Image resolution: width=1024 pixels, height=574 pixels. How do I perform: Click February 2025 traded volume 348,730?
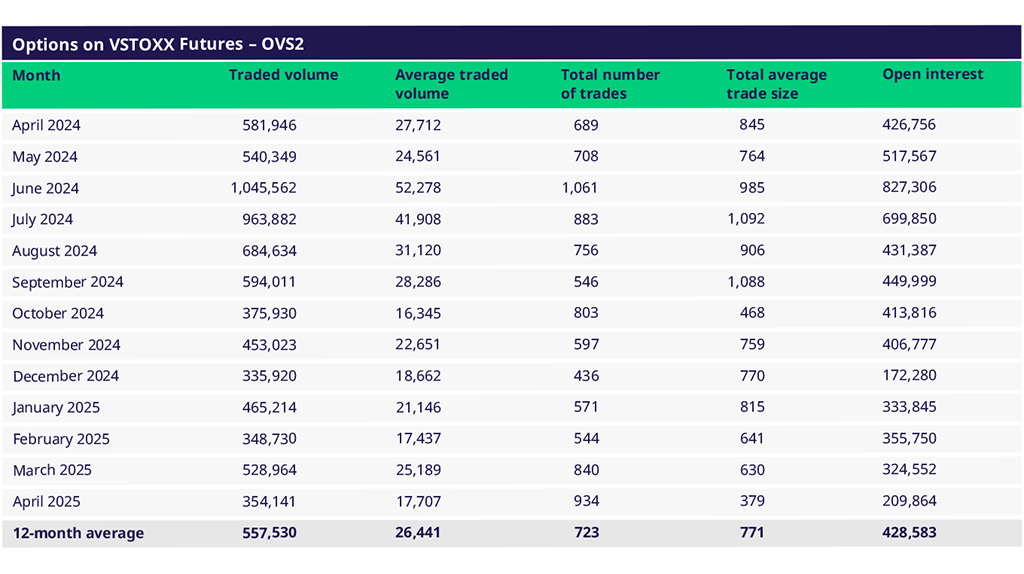click(x=269, y=439)
